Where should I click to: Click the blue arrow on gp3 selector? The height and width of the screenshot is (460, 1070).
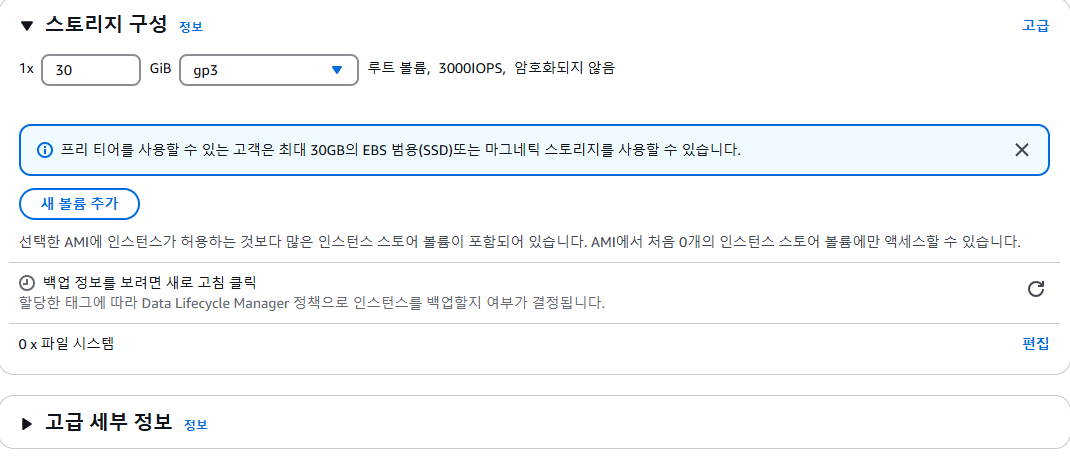click(336, 70)
